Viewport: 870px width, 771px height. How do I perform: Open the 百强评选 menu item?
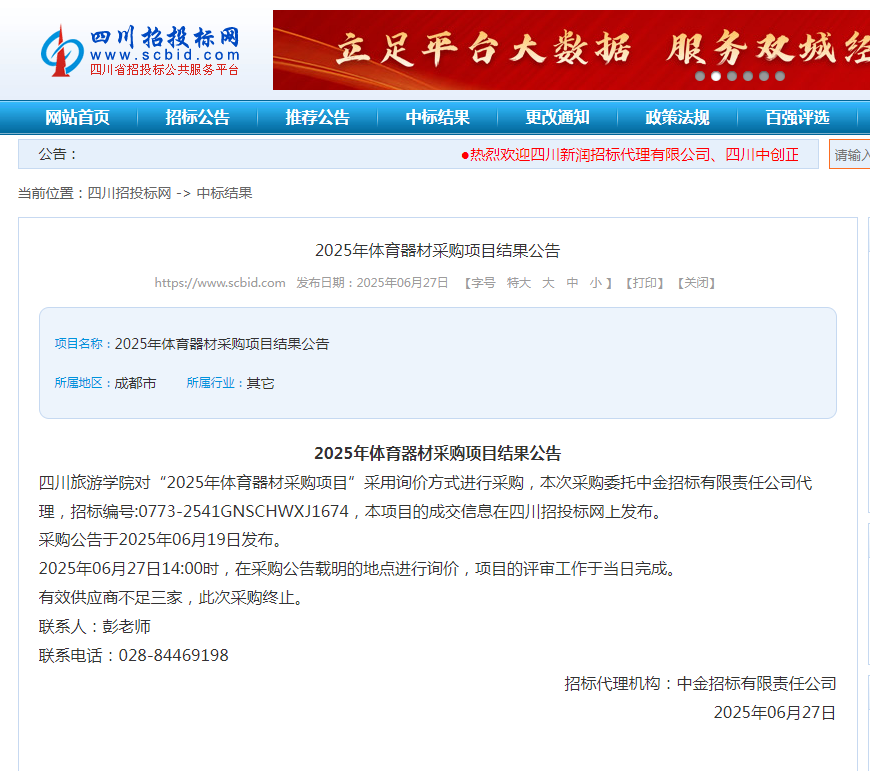797,118
